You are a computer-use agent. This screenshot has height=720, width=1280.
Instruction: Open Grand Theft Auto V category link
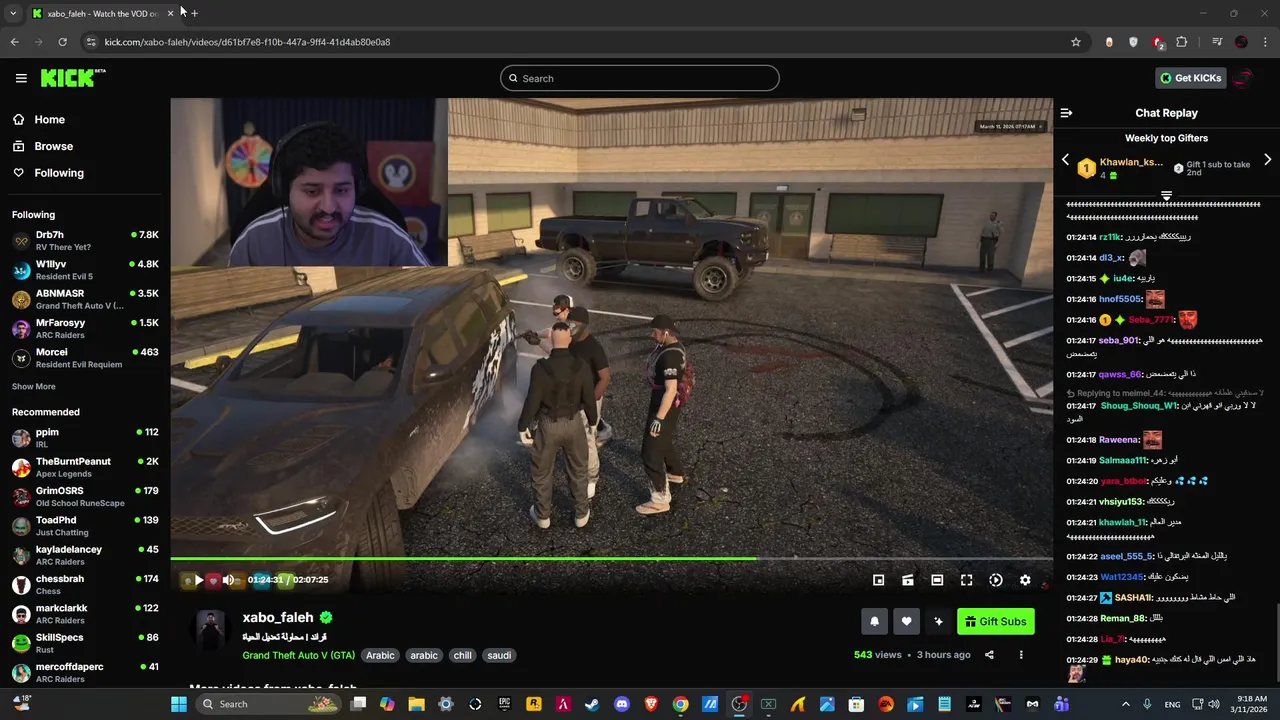298,655
